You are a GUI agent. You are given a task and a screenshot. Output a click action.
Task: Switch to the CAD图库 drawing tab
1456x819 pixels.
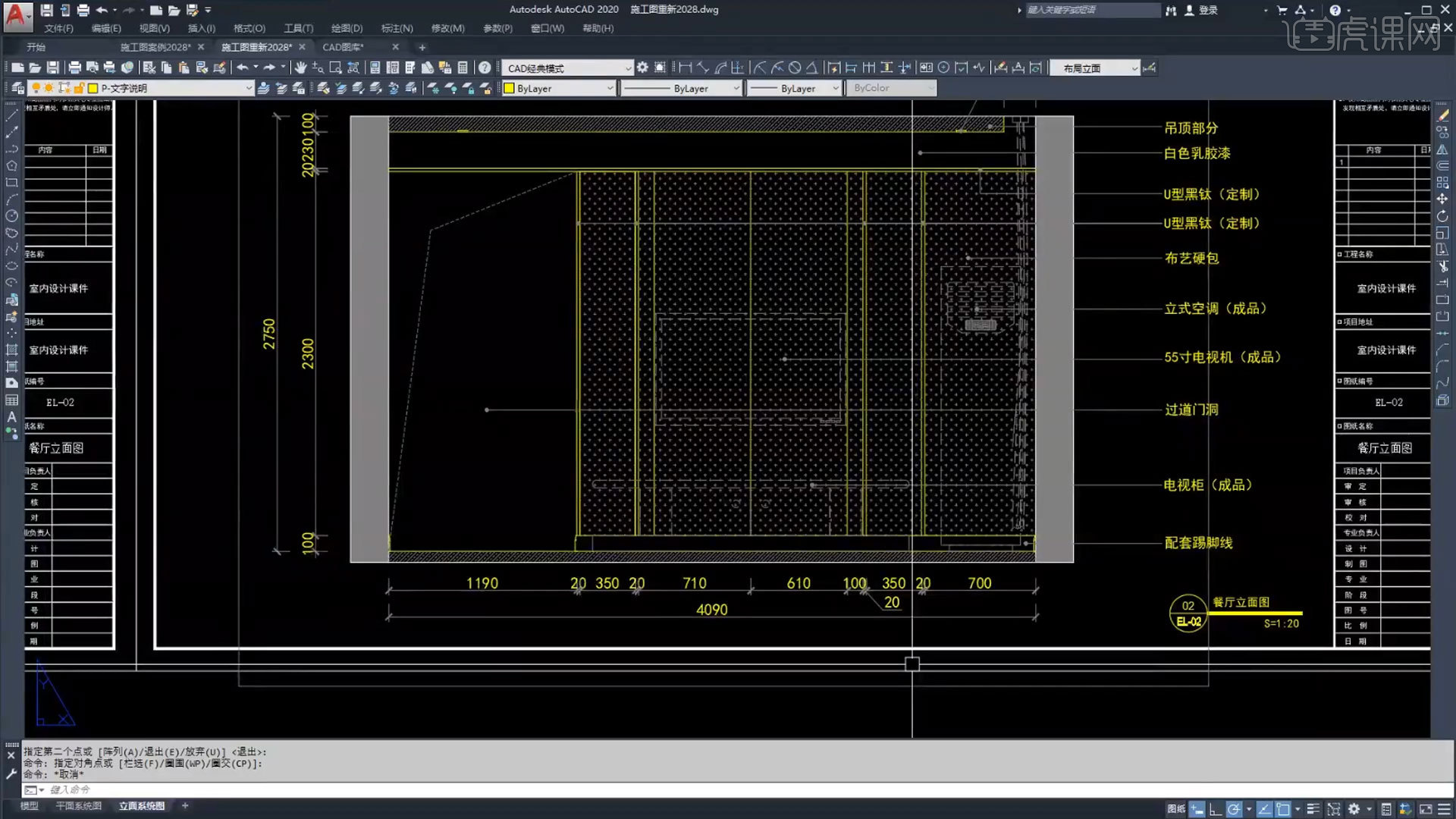(x=344, y=47)
